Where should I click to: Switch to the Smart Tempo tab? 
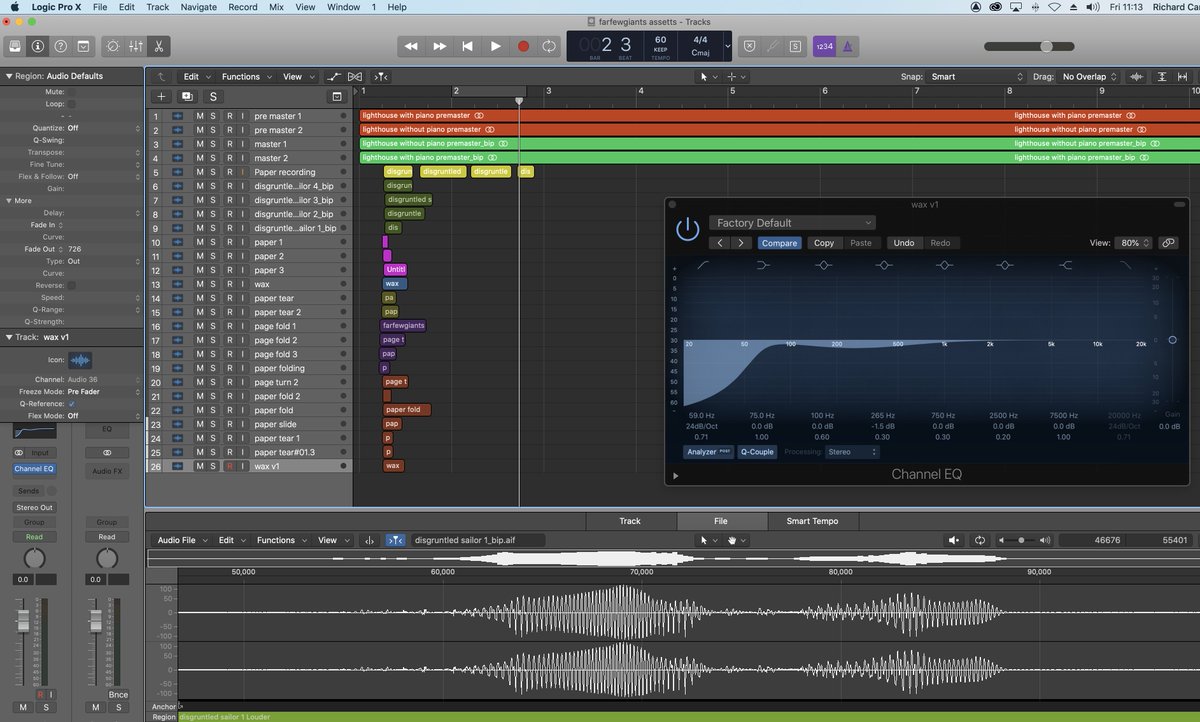click(812, 521)
